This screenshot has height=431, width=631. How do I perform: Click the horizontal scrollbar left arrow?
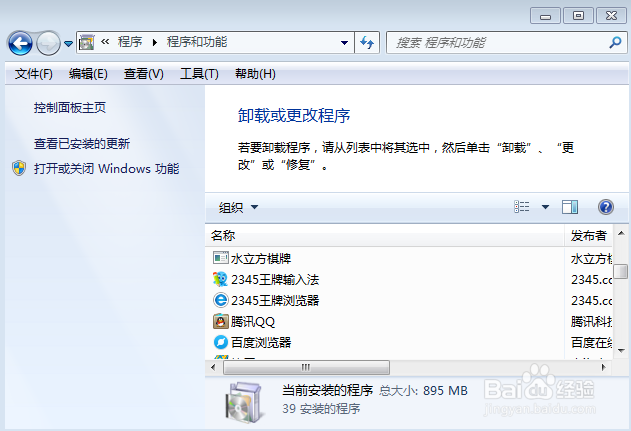(213, 367)
